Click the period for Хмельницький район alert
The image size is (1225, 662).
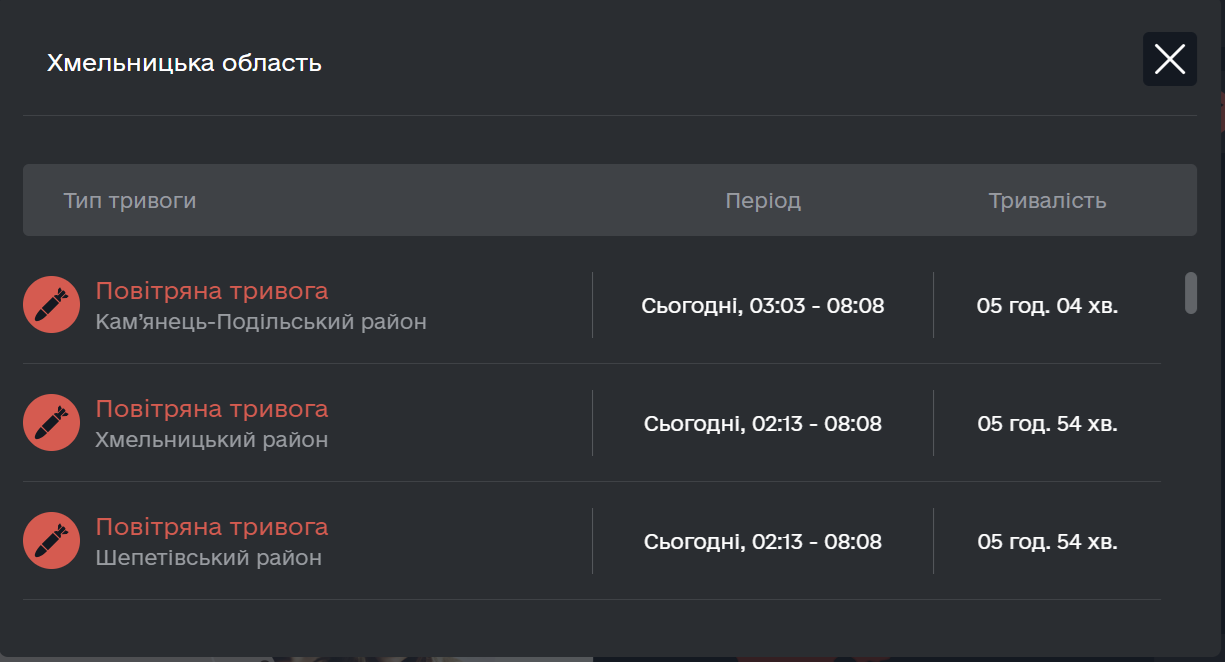tap(763, 424)
